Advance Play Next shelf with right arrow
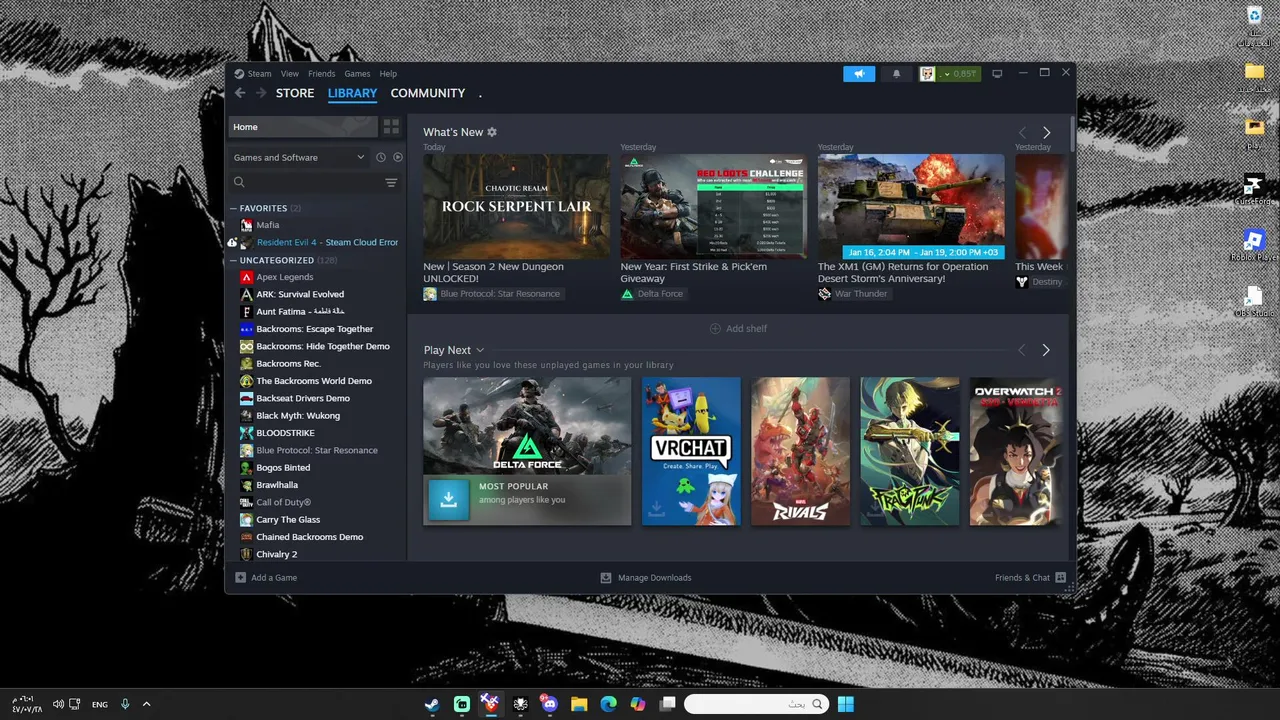The image size is (1280, 720). (1046, 350)
